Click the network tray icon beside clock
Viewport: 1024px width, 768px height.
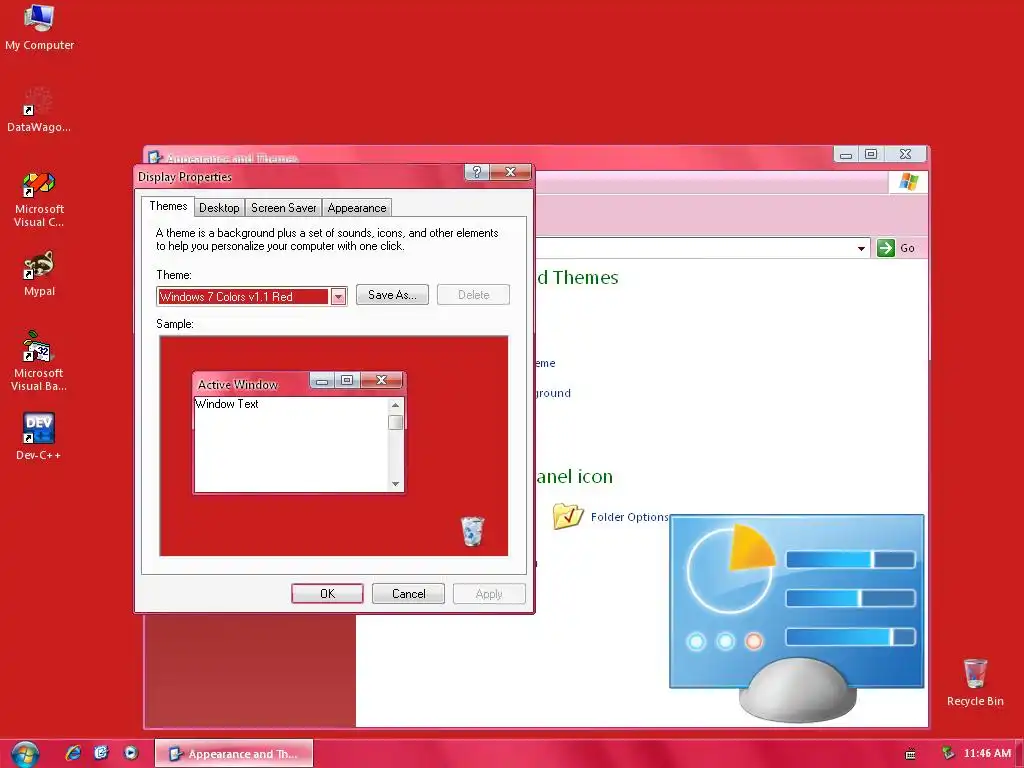point(948,754)
